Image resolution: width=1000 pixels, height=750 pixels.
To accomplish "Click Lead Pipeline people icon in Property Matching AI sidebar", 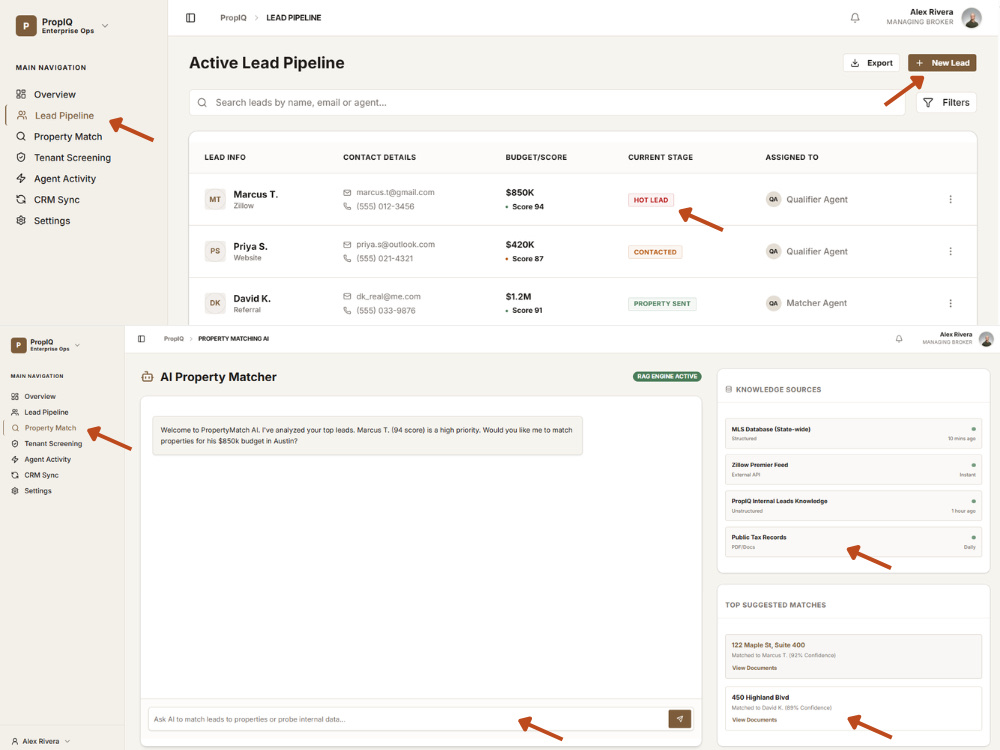I will [15, 412].
